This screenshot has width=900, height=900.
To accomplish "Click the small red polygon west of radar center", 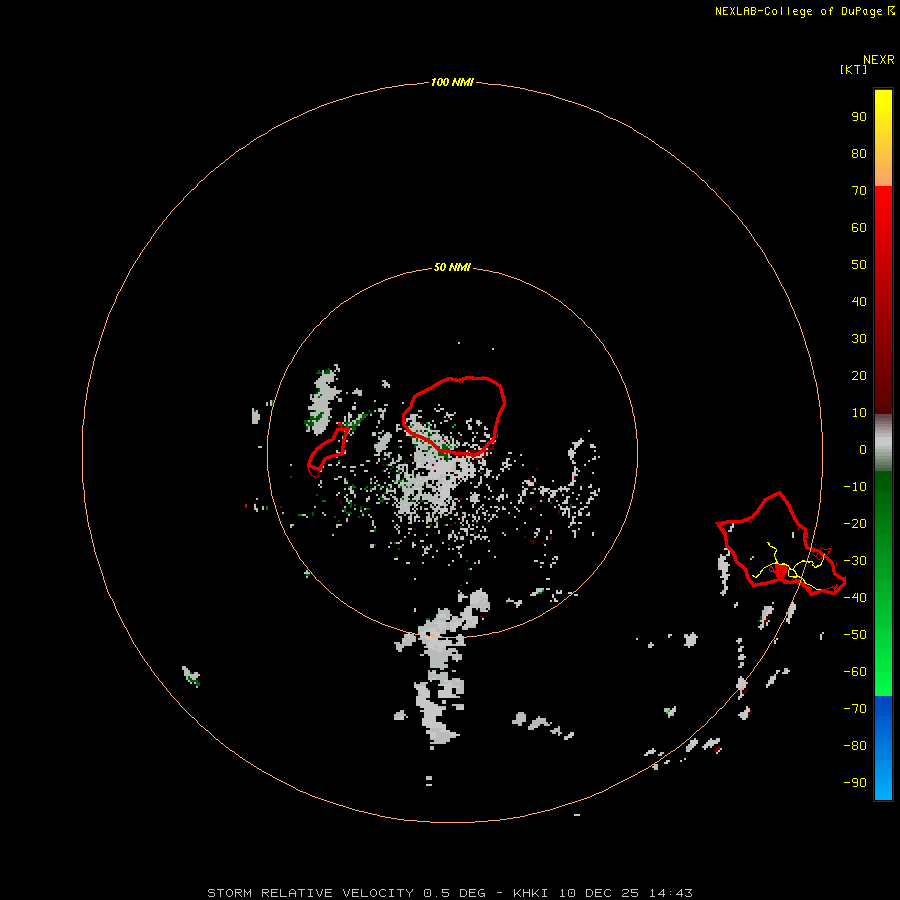I will point(328,452).
